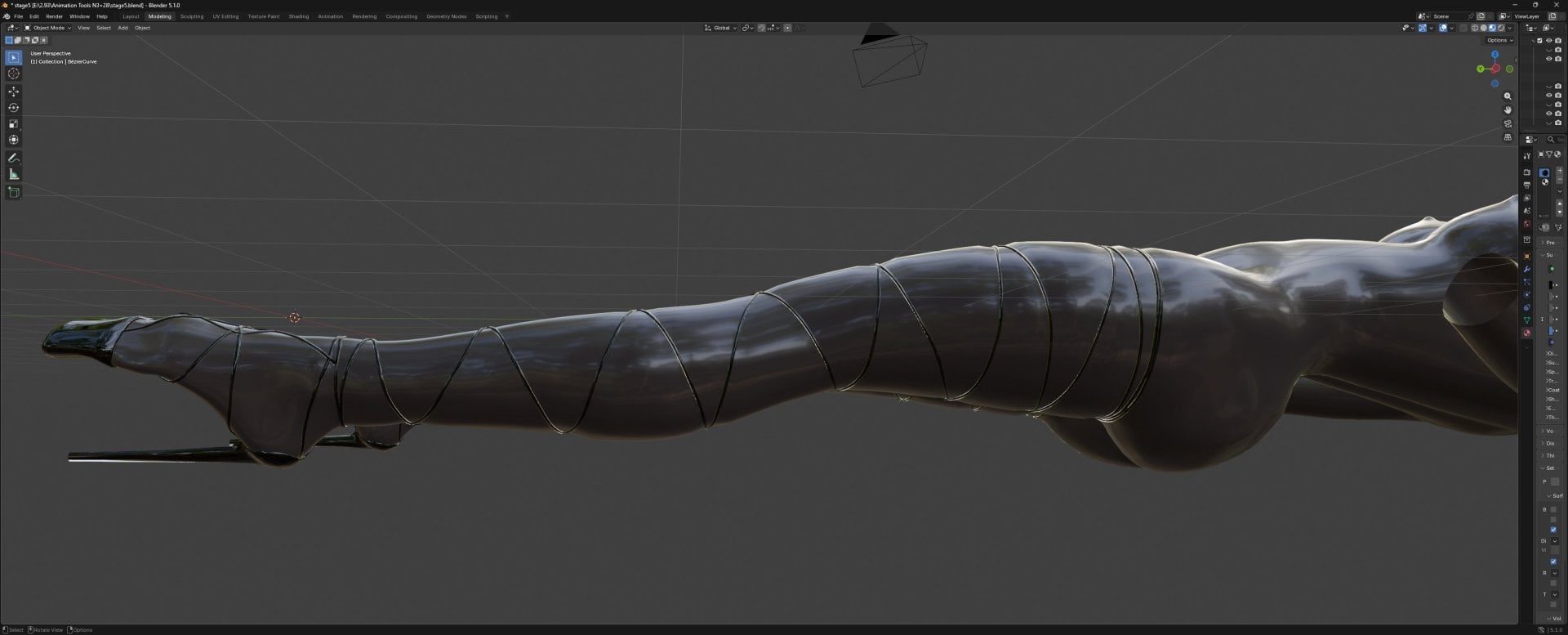Collapse the Su panel in properties
This screenshot has height=635, width=1568.
(1550, 255)
